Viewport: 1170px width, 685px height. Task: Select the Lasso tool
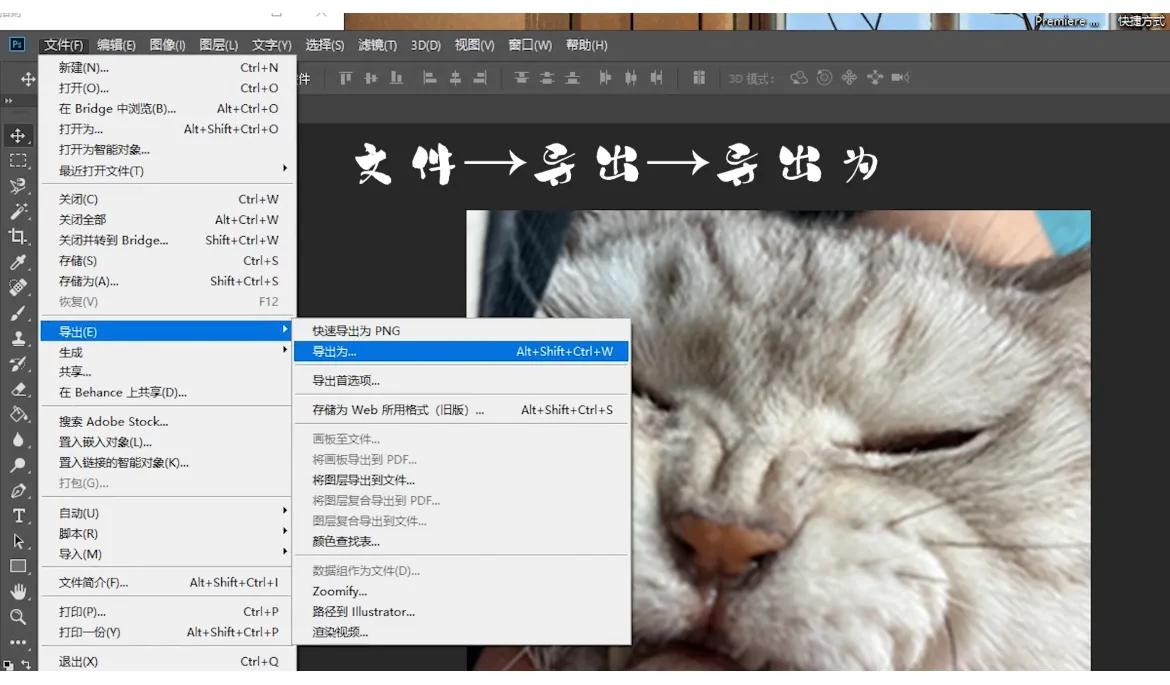click(18, 186)
